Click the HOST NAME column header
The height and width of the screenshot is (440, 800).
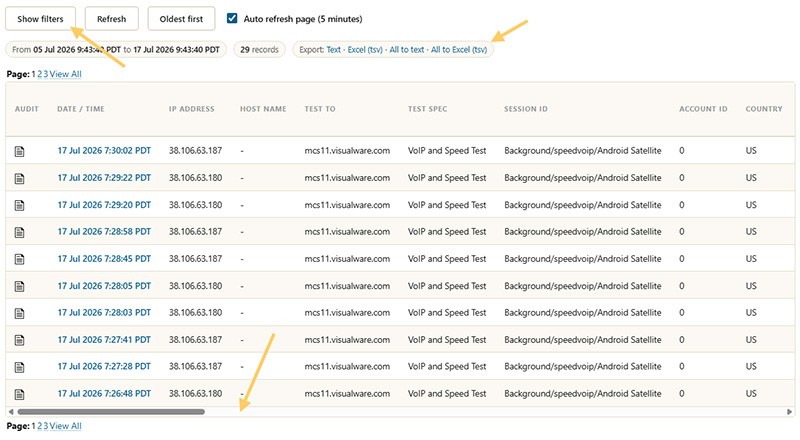[x=263, y=109]
